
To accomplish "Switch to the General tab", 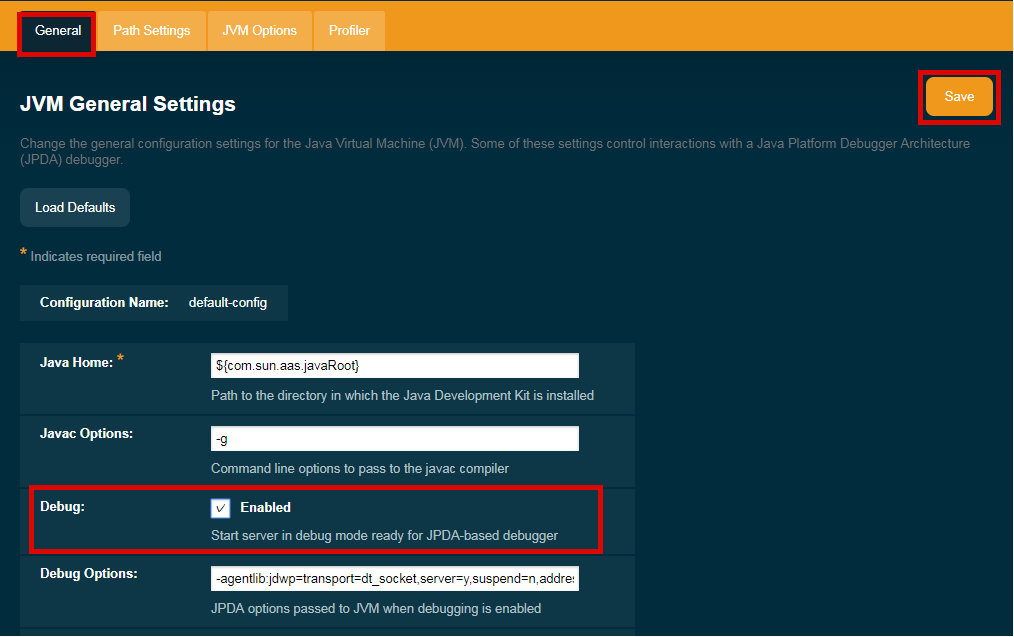I will point(58,31).
